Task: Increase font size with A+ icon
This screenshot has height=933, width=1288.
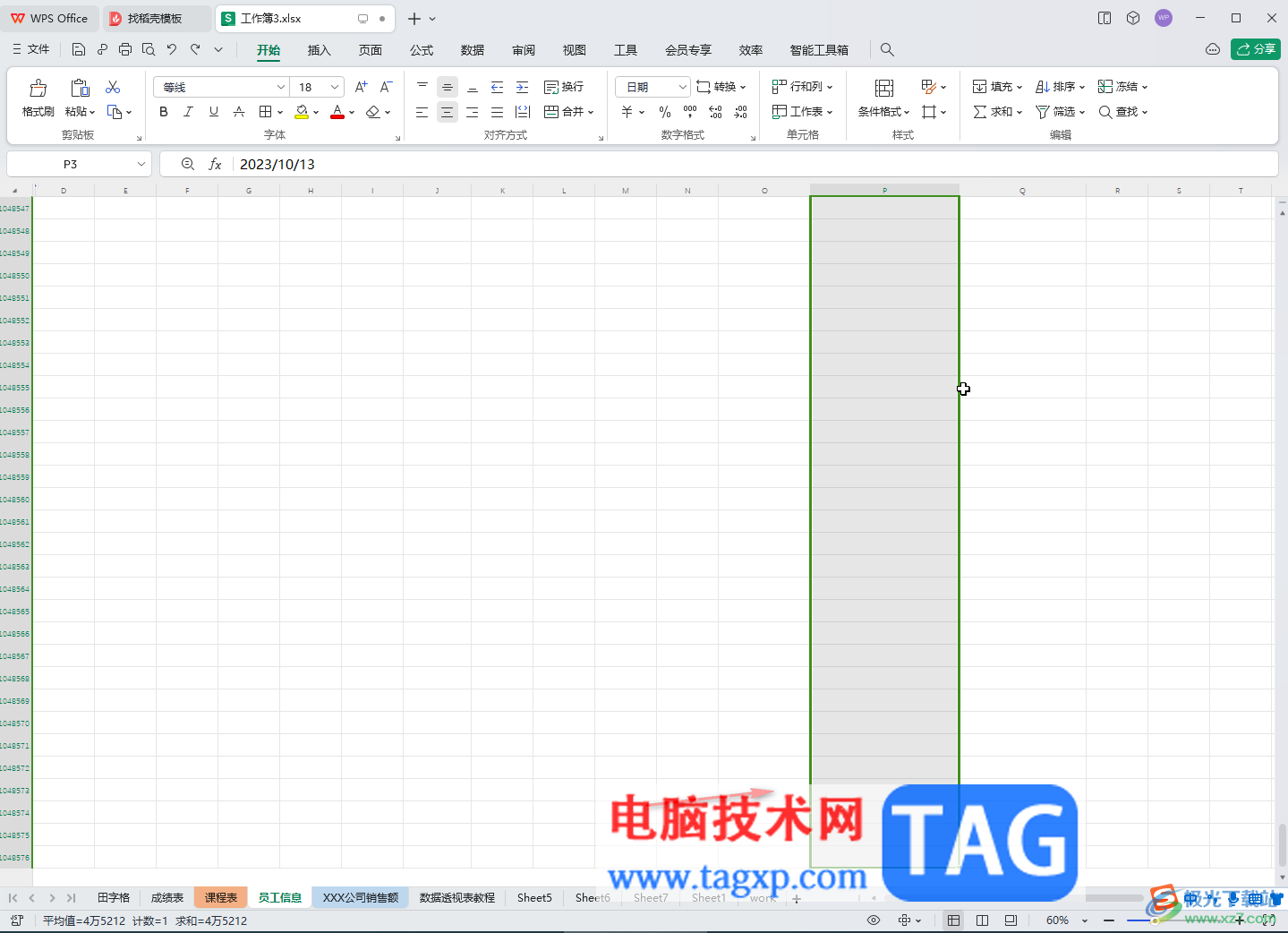Action: point(361,87)
